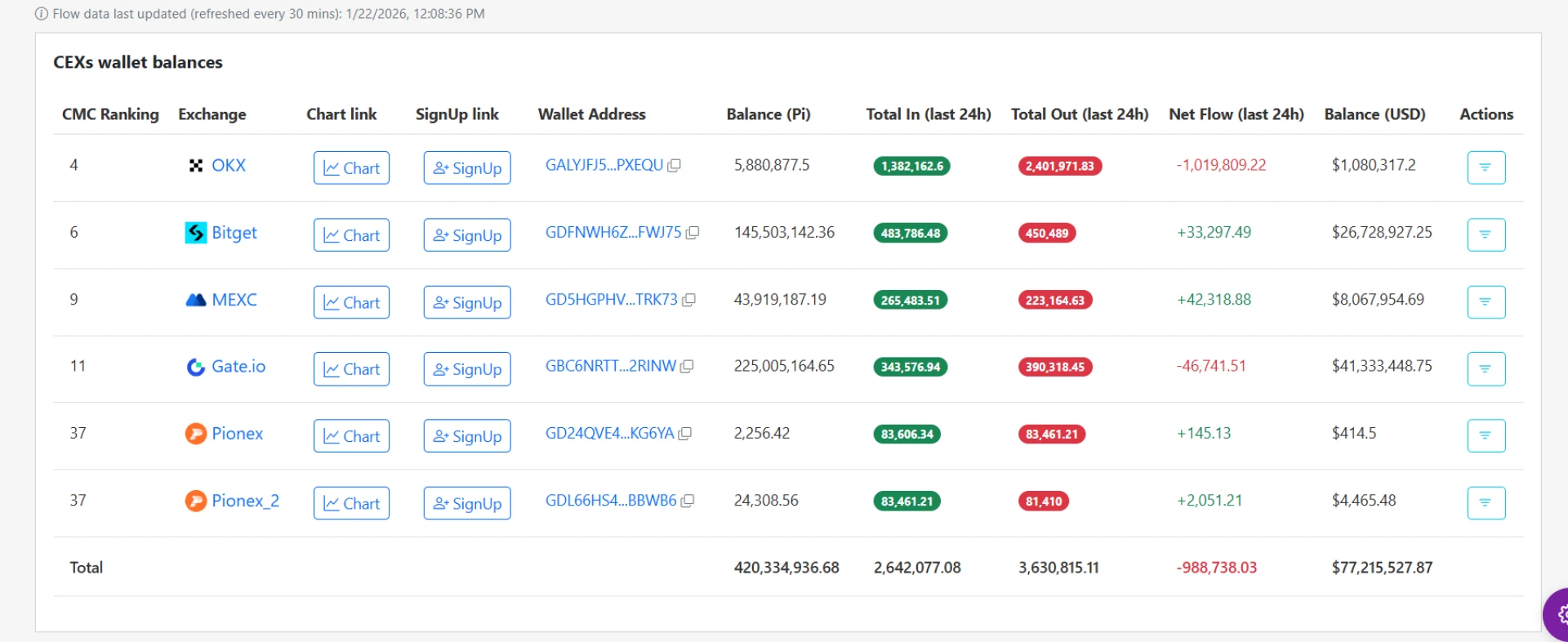Copy the Pionex wallet address icon
The image size is (1568, 642).
click(x=685, y=434)
